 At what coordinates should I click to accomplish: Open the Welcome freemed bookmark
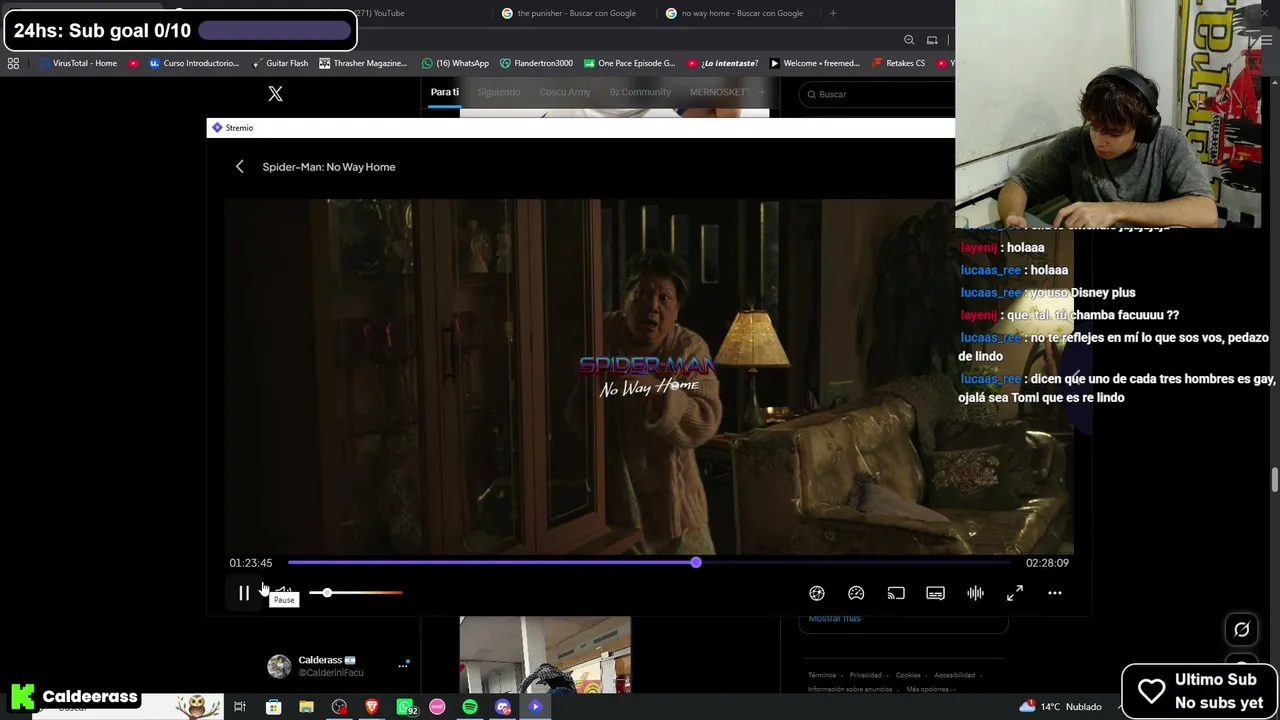815,63
